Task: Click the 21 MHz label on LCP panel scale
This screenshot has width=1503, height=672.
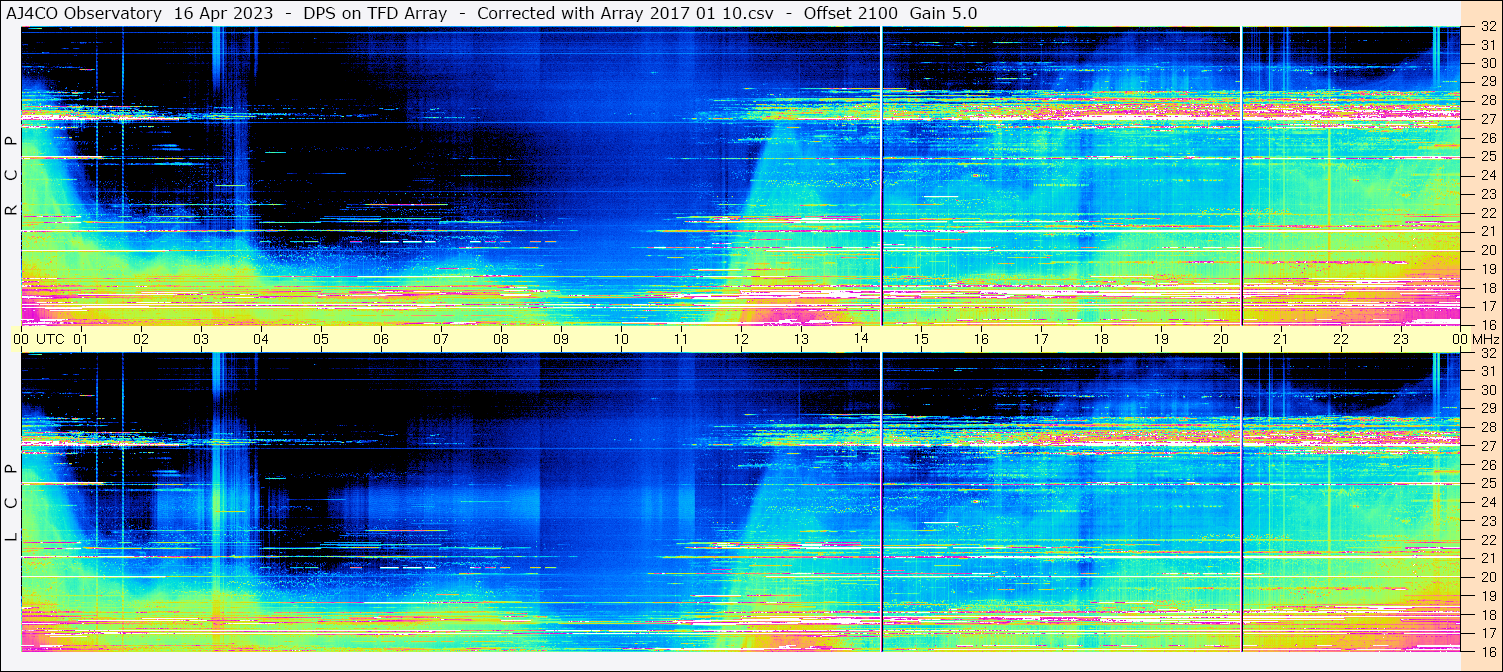Action: tap(1487, 559)
